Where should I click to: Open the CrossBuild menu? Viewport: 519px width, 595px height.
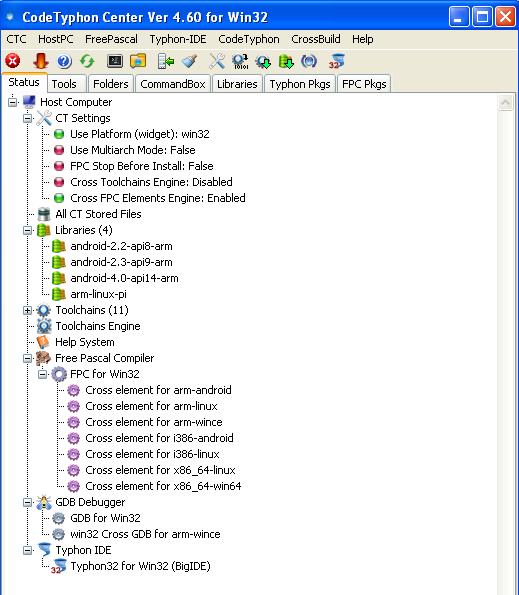point(316,39)
